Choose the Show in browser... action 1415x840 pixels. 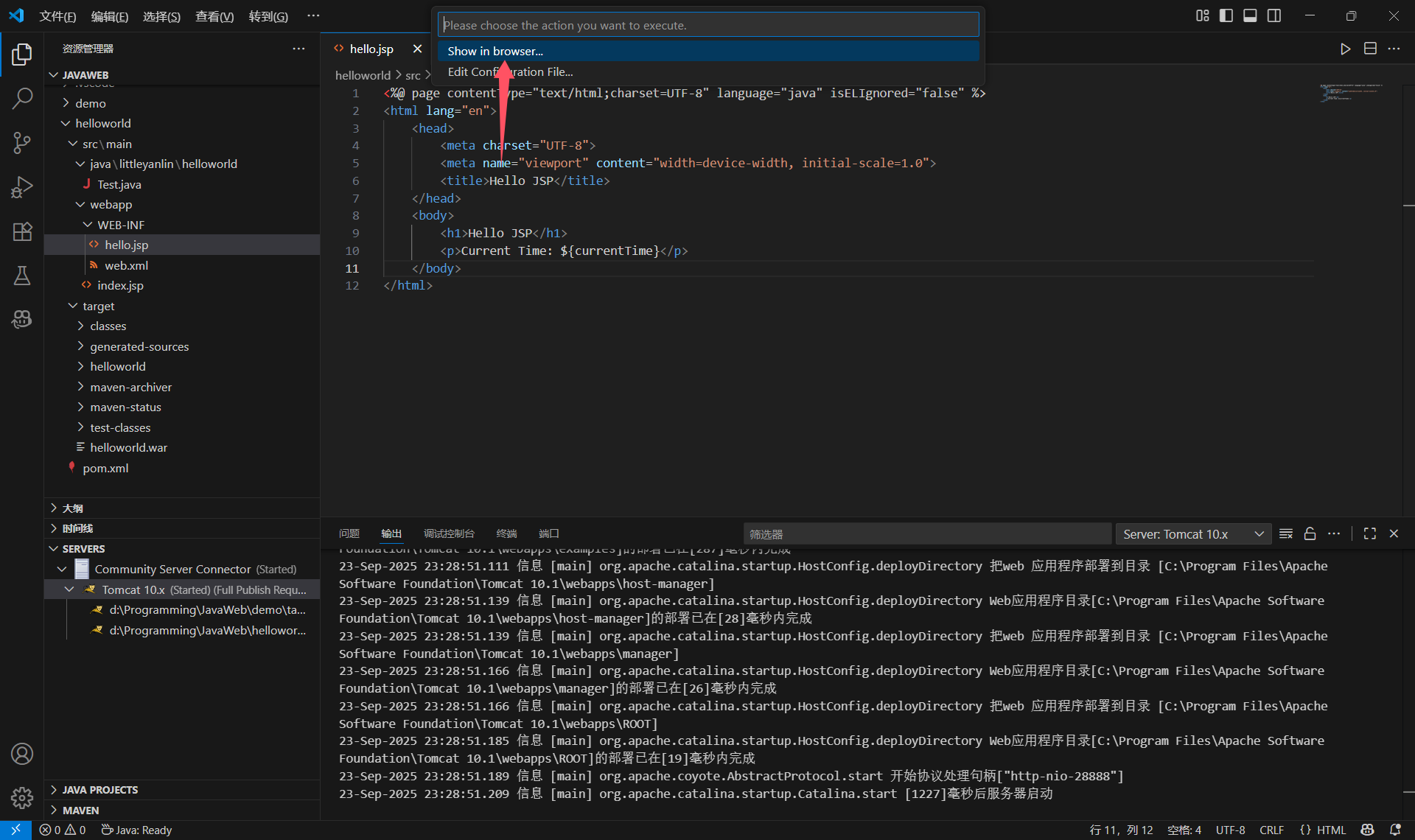(495, 51)
